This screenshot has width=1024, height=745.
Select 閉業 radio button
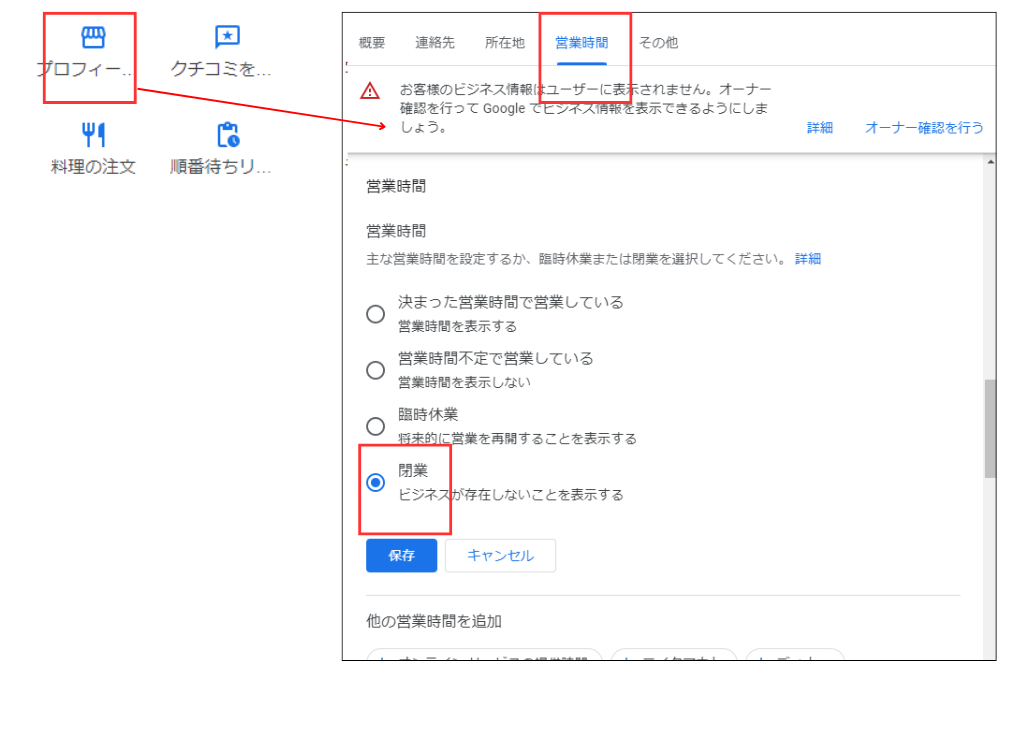(375, 482)
